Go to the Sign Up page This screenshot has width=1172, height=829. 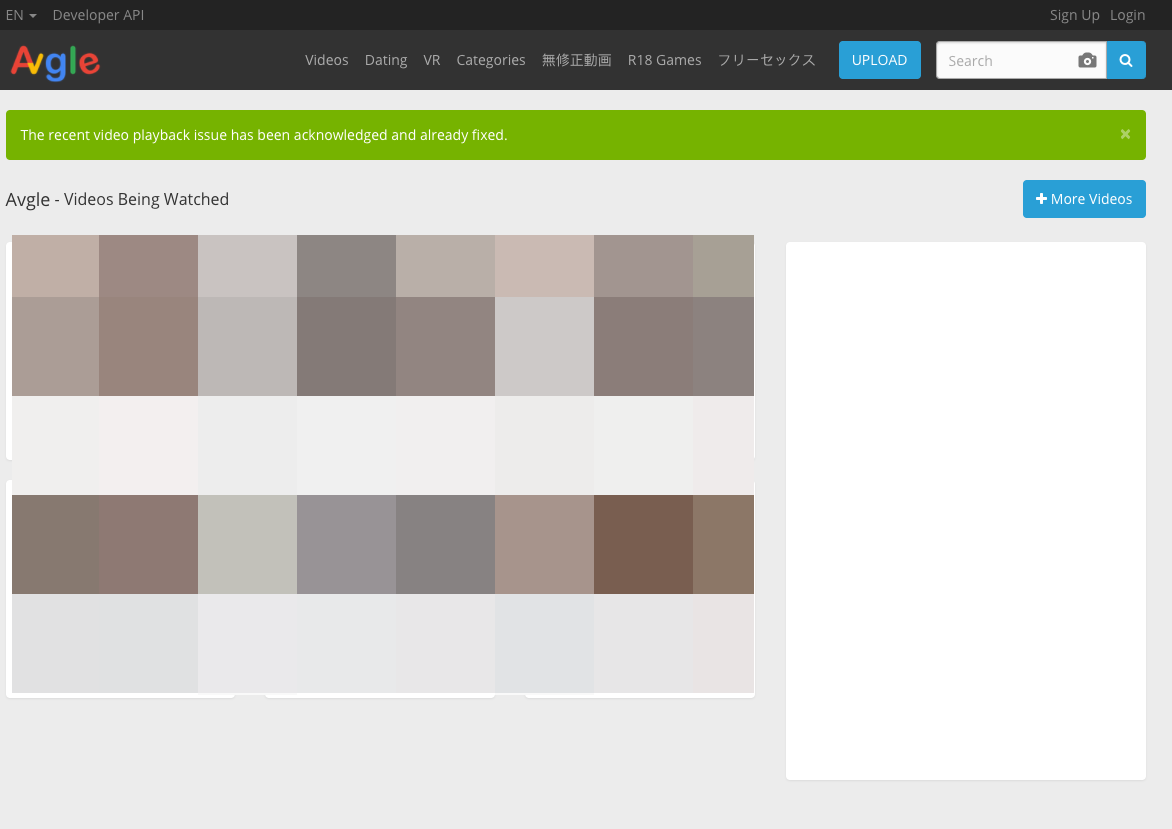(1074, 15)
